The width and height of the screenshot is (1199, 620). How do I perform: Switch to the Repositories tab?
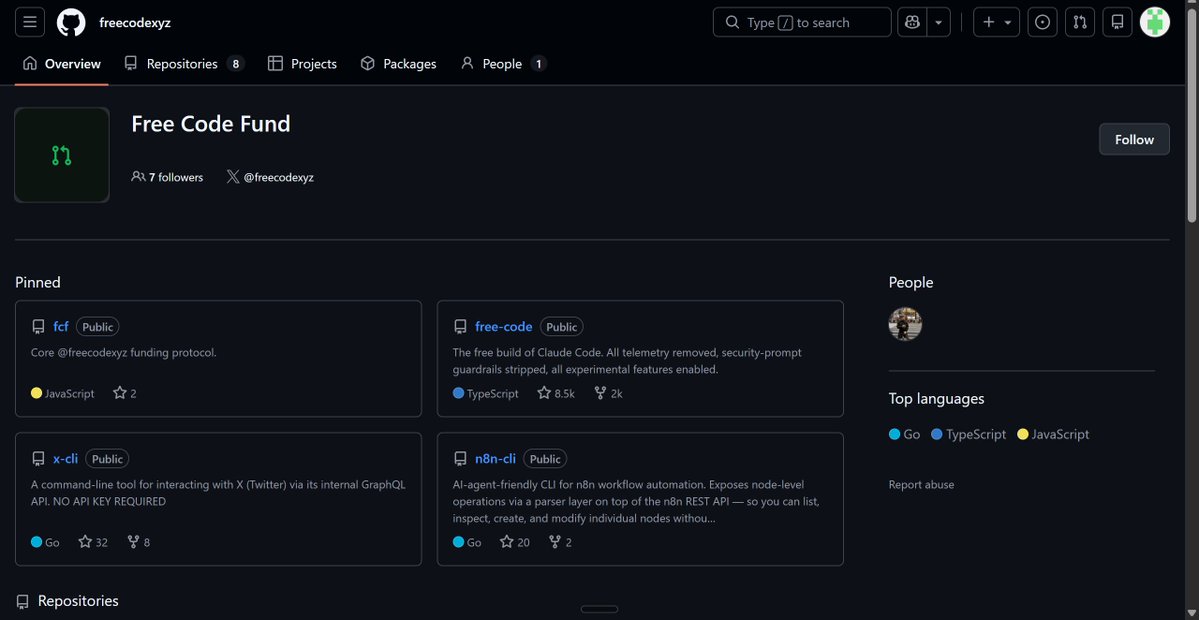coord(184,64)
